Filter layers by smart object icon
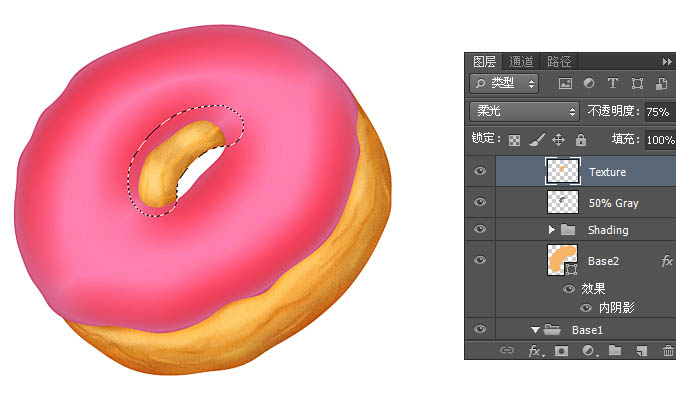This screenshot has width=676, height=410. (661, 83)
